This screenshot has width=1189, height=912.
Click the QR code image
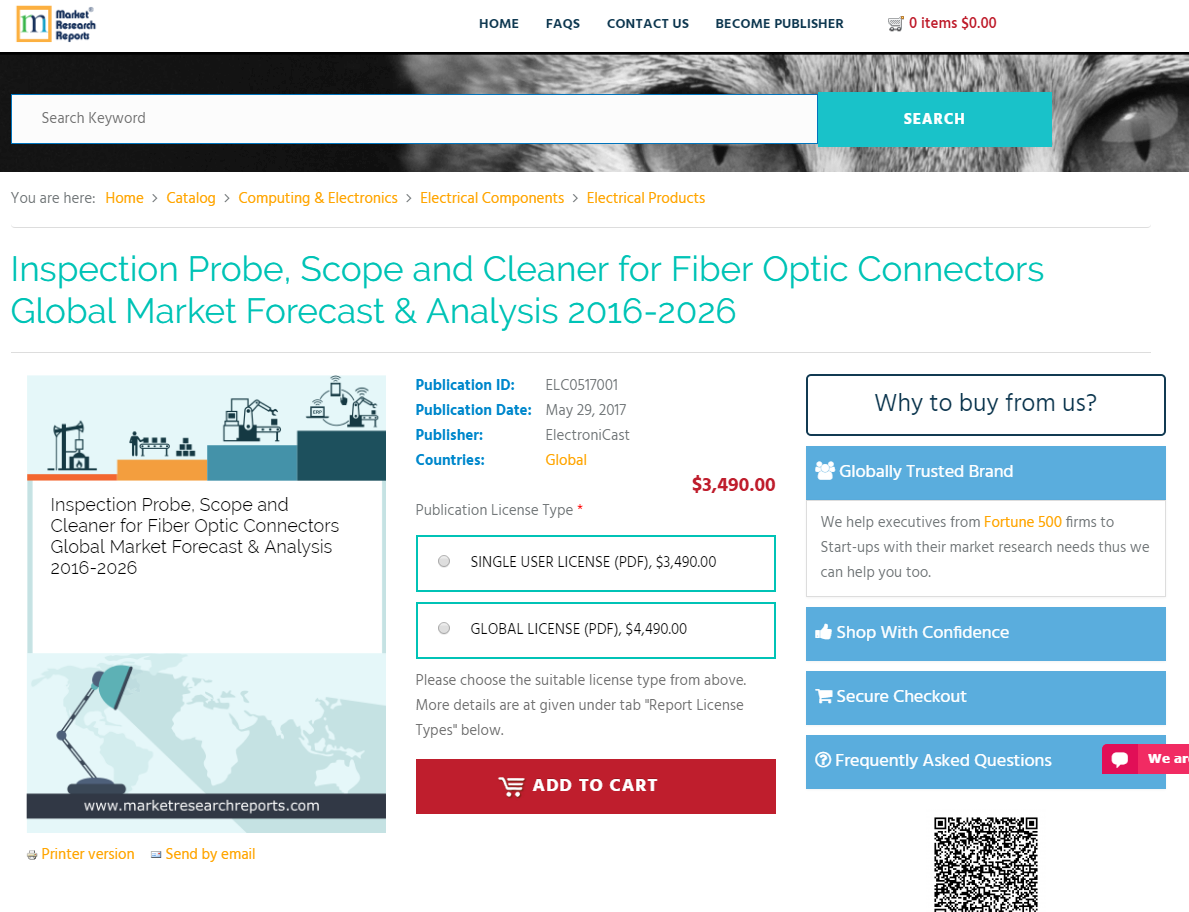coord(985,864)
